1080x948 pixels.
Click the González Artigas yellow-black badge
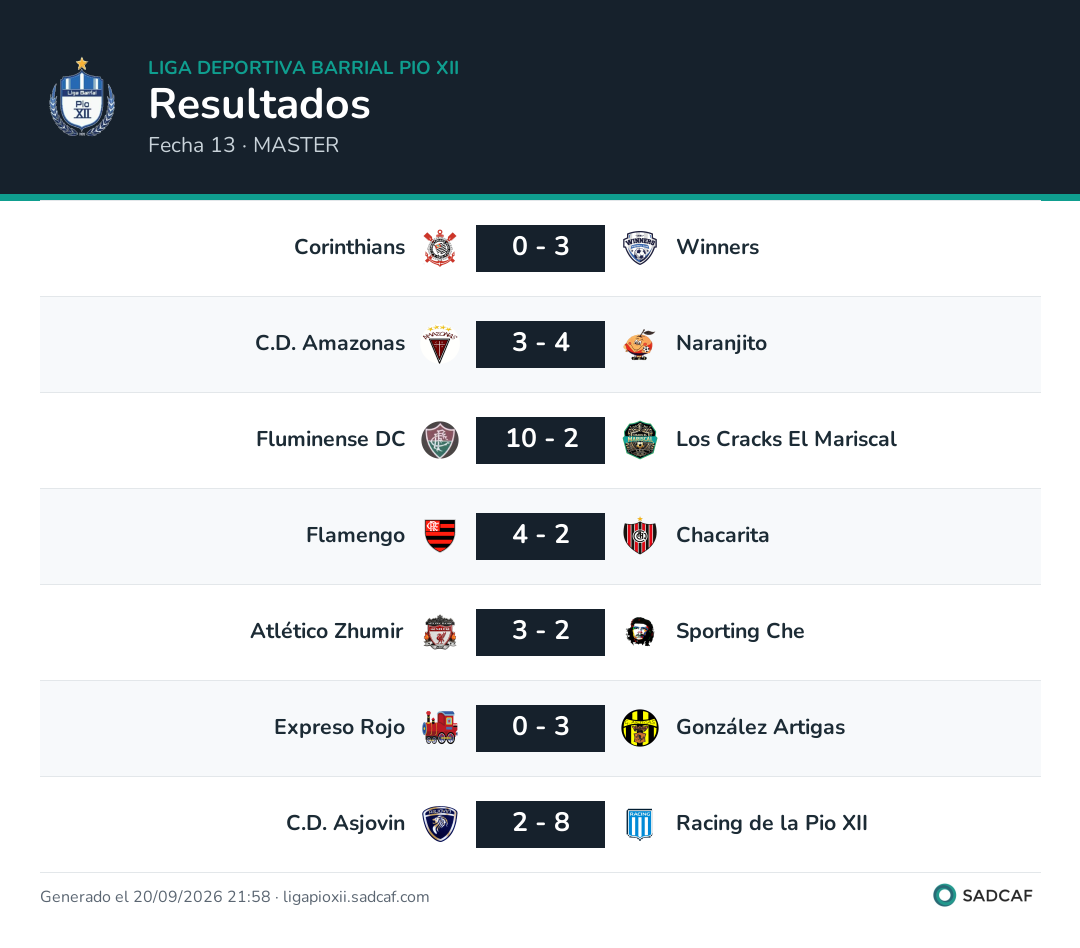click(x=639, y=728)
